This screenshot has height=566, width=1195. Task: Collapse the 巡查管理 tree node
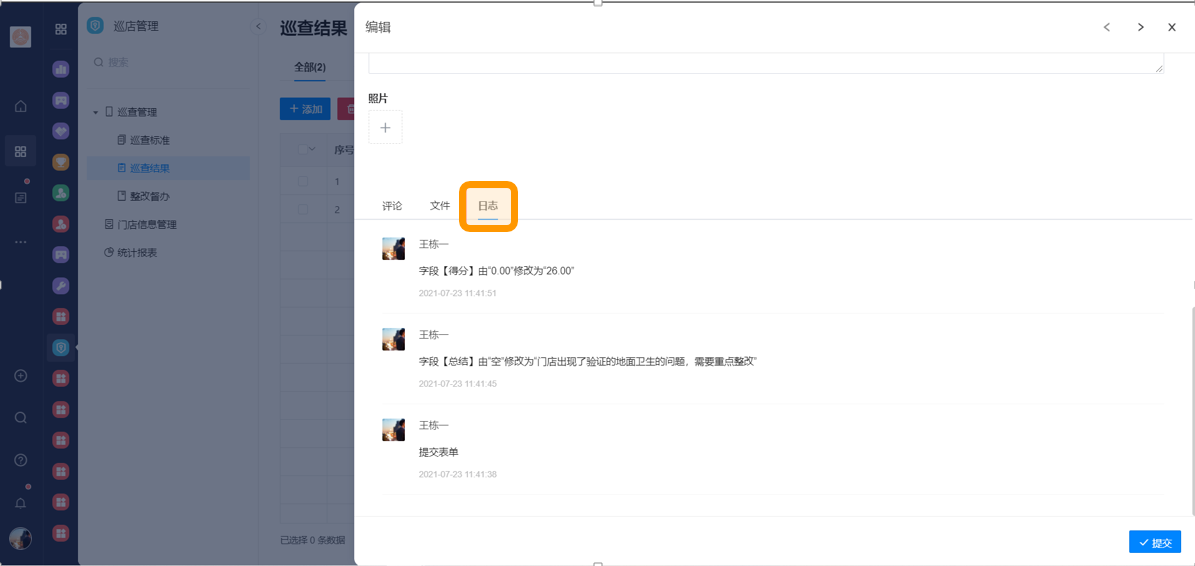coord(96,112)
